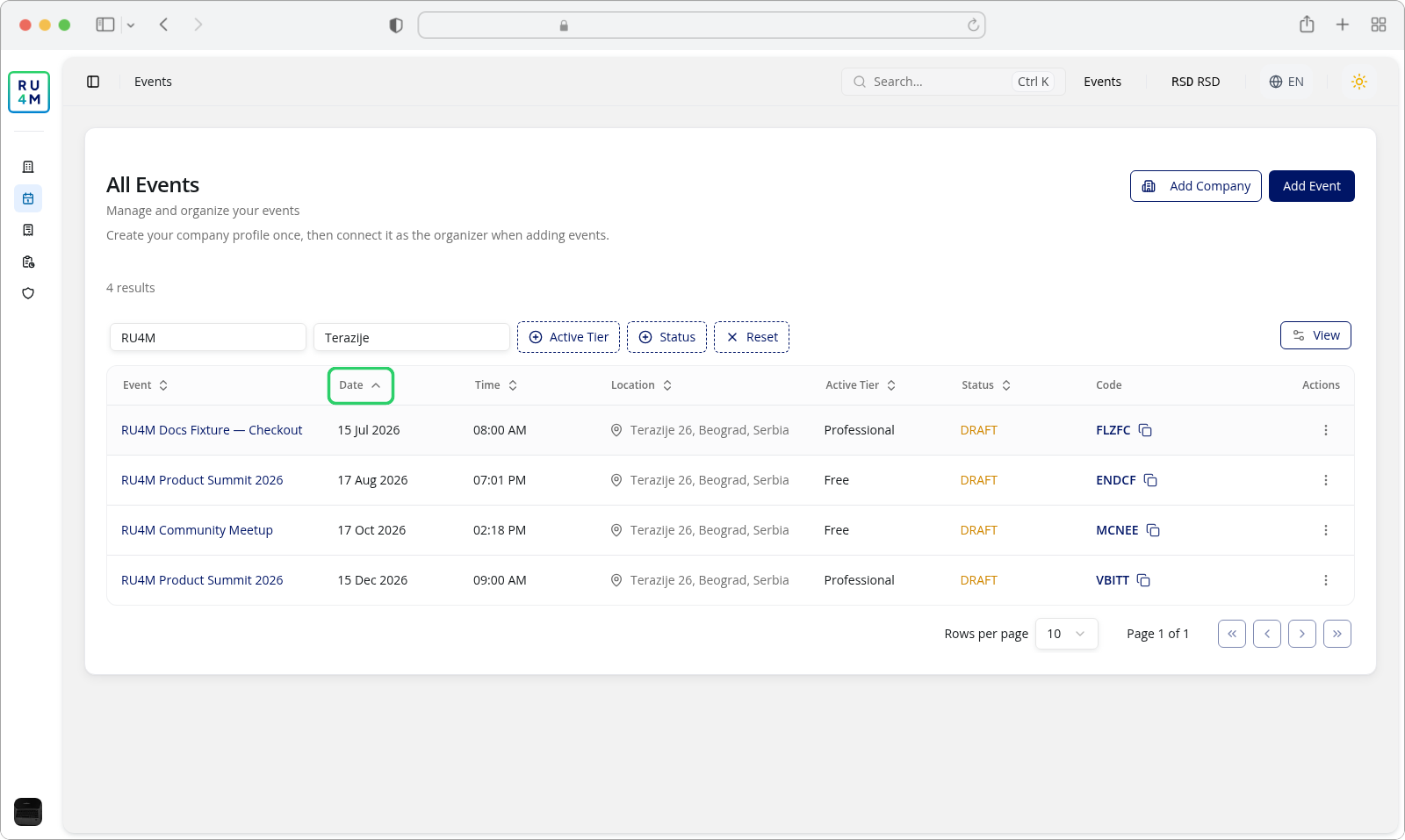Viewport: 1405px width, 840px height.
Task: Open RU4M Docs Fixture — Checkout event
Action: coord(212,430)
